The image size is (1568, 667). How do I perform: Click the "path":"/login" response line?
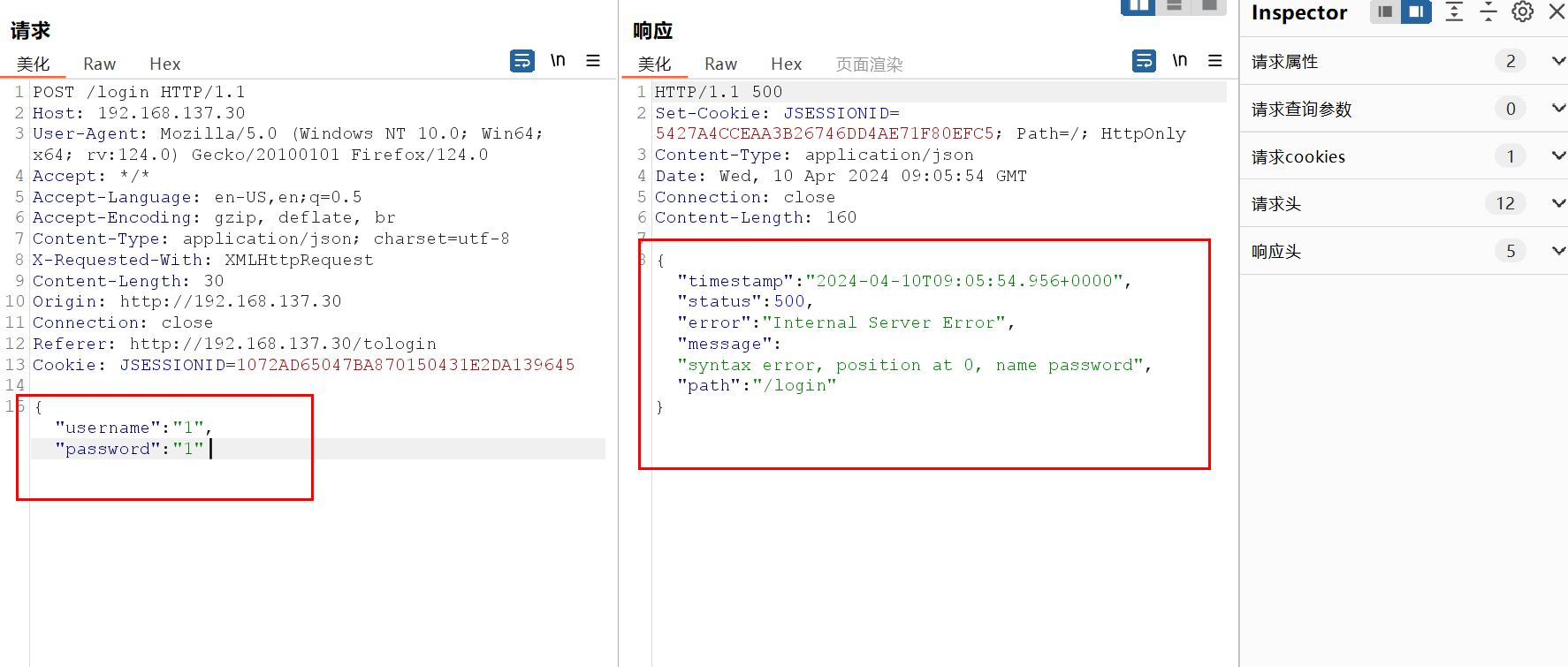tap(757, 385)
